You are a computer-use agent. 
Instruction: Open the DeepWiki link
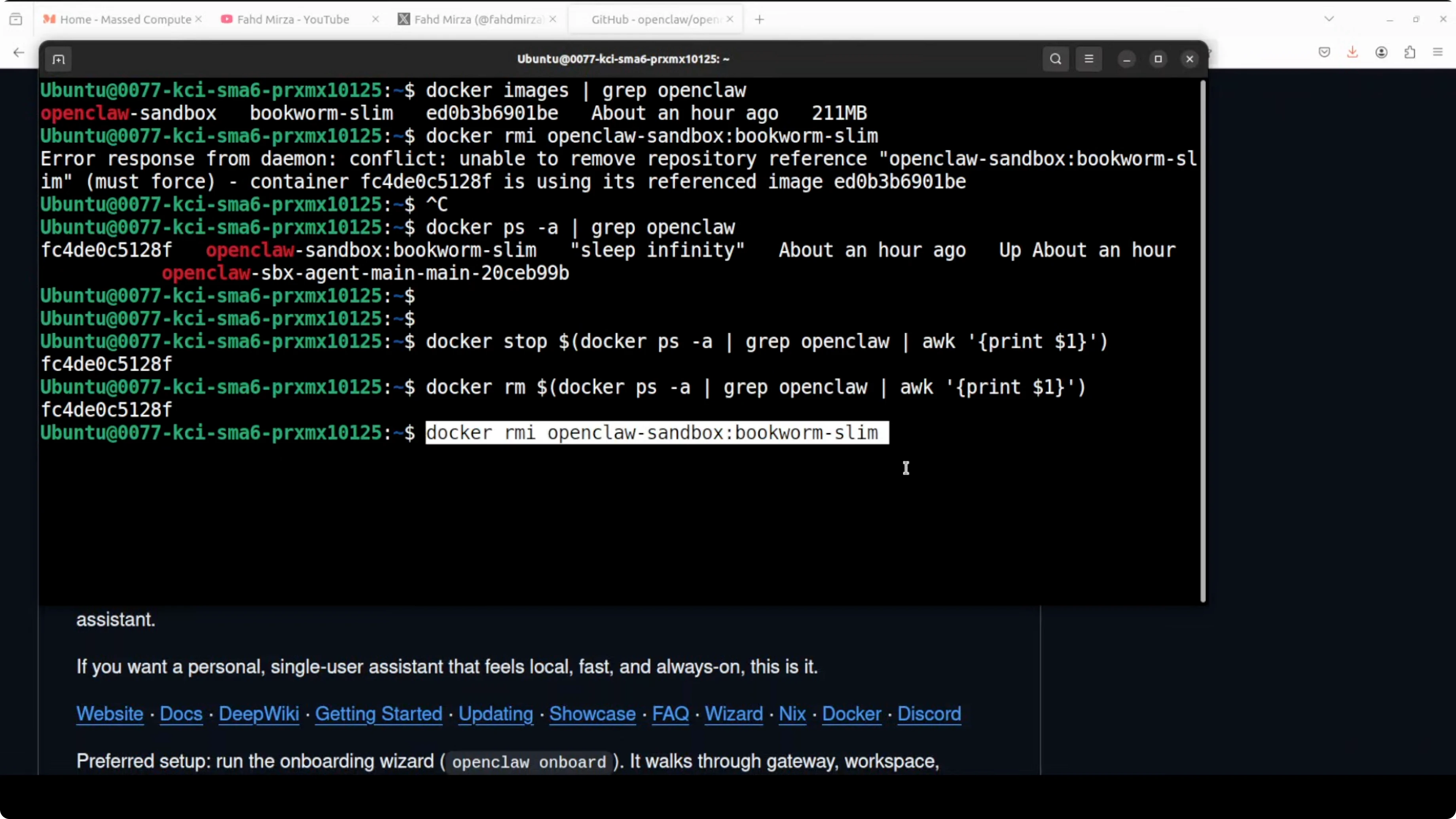coord(258,713)
